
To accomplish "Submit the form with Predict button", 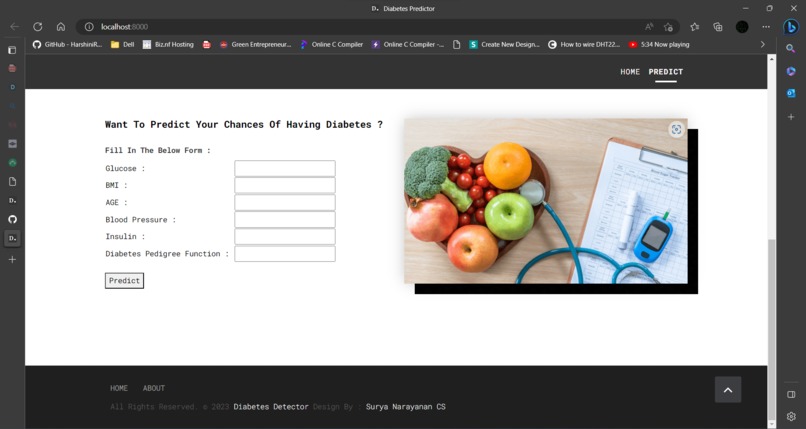I will tap(124, 281).
